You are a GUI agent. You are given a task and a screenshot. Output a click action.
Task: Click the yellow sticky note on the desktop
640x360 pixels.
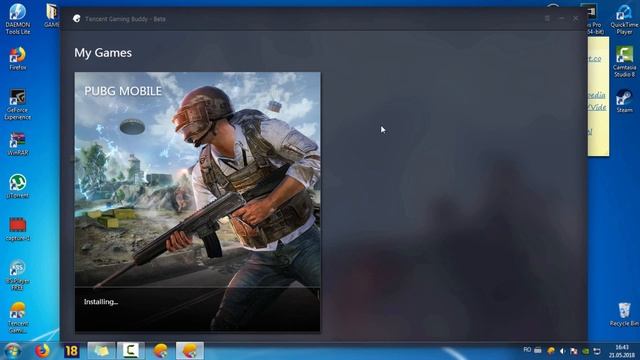coord(598,97)
